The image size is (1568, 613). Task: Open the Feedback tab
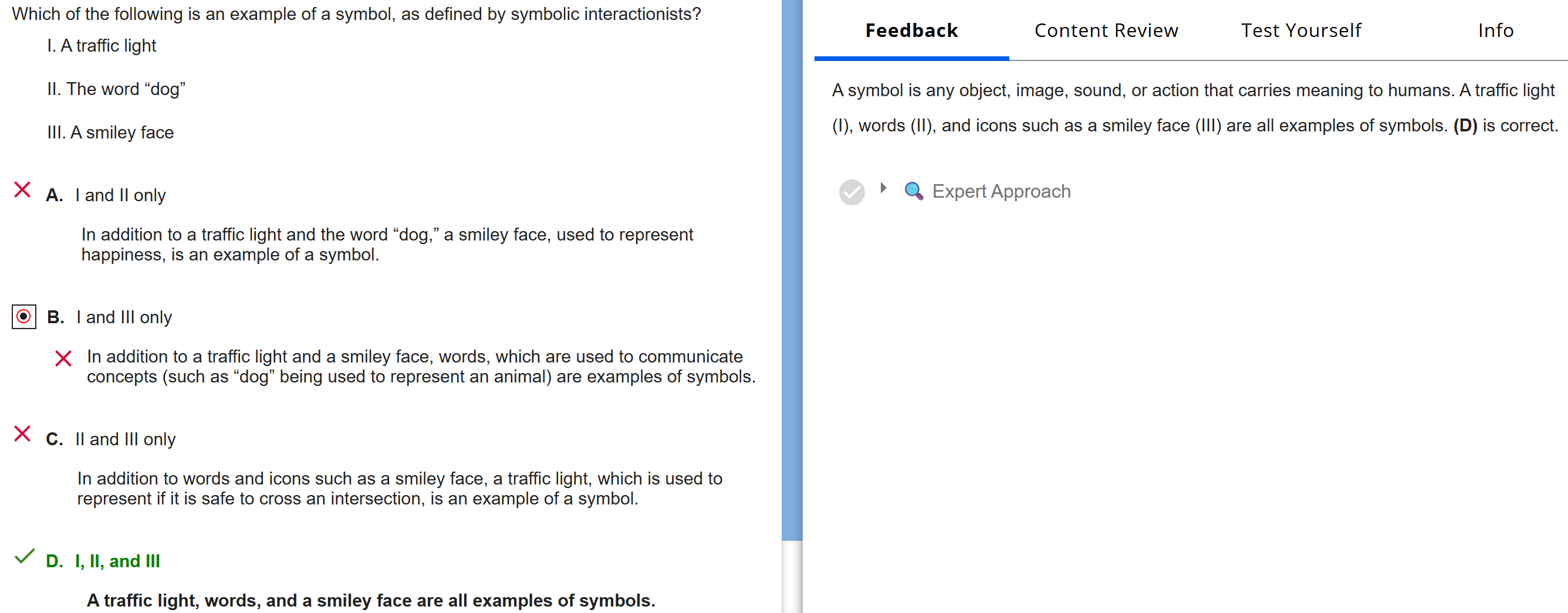click(911, 31)
